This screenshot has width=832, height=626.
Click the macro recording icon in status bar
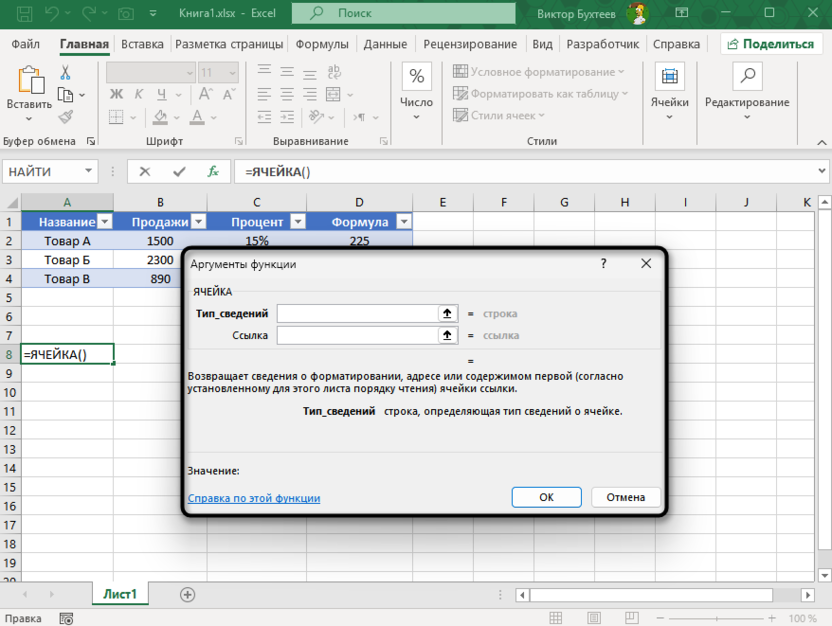click(64, 618)
